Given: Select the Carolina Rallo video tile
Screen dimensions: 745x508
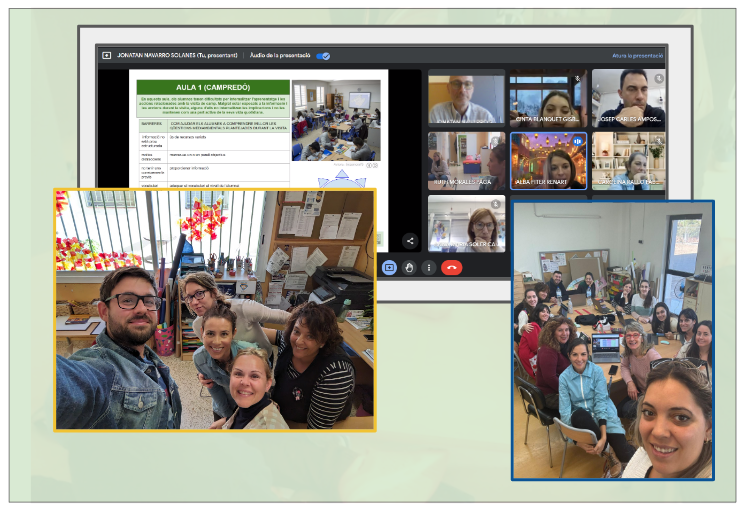Looking at the screenshot, I should [x=628, y=160].
